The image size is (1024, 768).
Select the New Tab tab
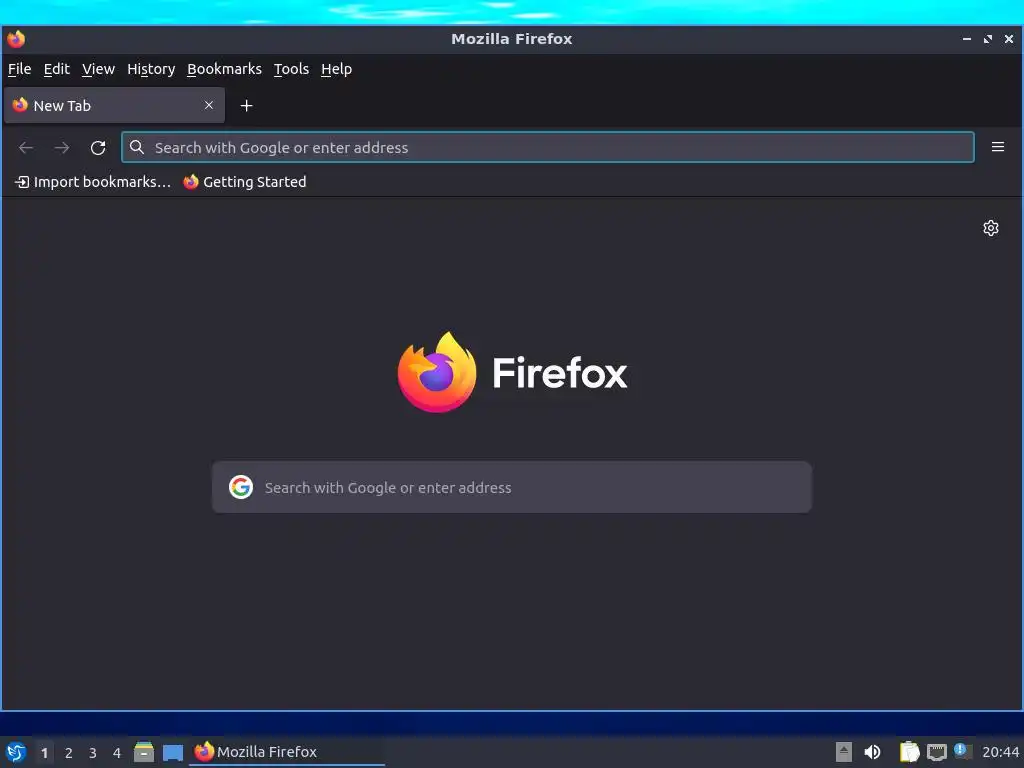[x=114, y=105]
